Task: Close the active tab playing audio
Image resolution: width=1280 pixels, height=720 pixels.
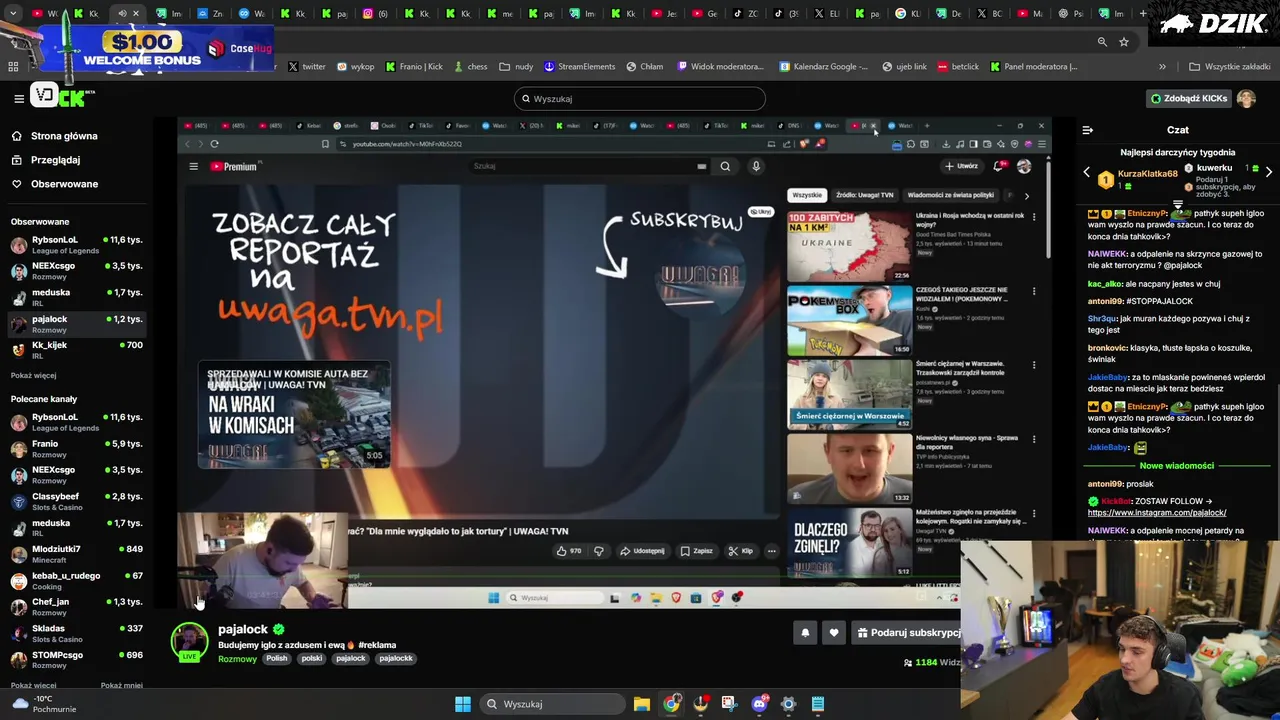Action: coord(136,14)
